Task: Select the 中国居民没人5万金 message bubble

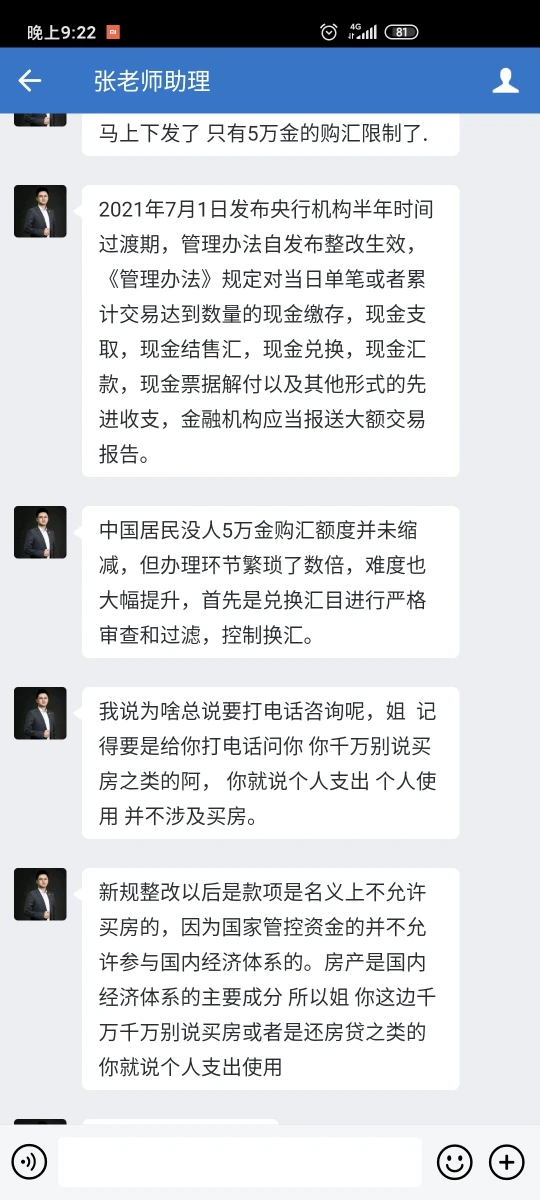Action: click(271, 582)
